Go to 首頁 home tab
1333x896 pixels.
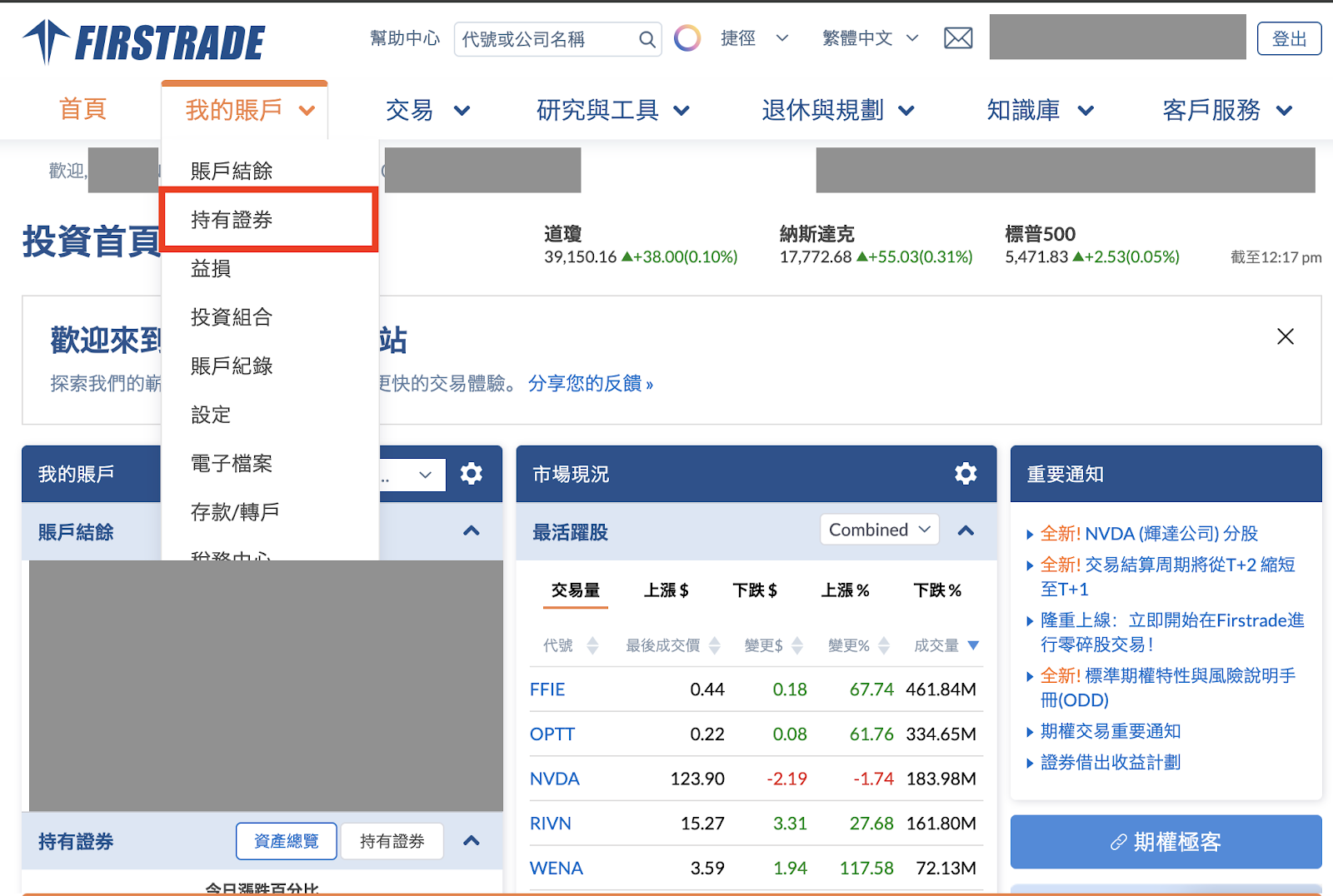[x=82, y=109]
